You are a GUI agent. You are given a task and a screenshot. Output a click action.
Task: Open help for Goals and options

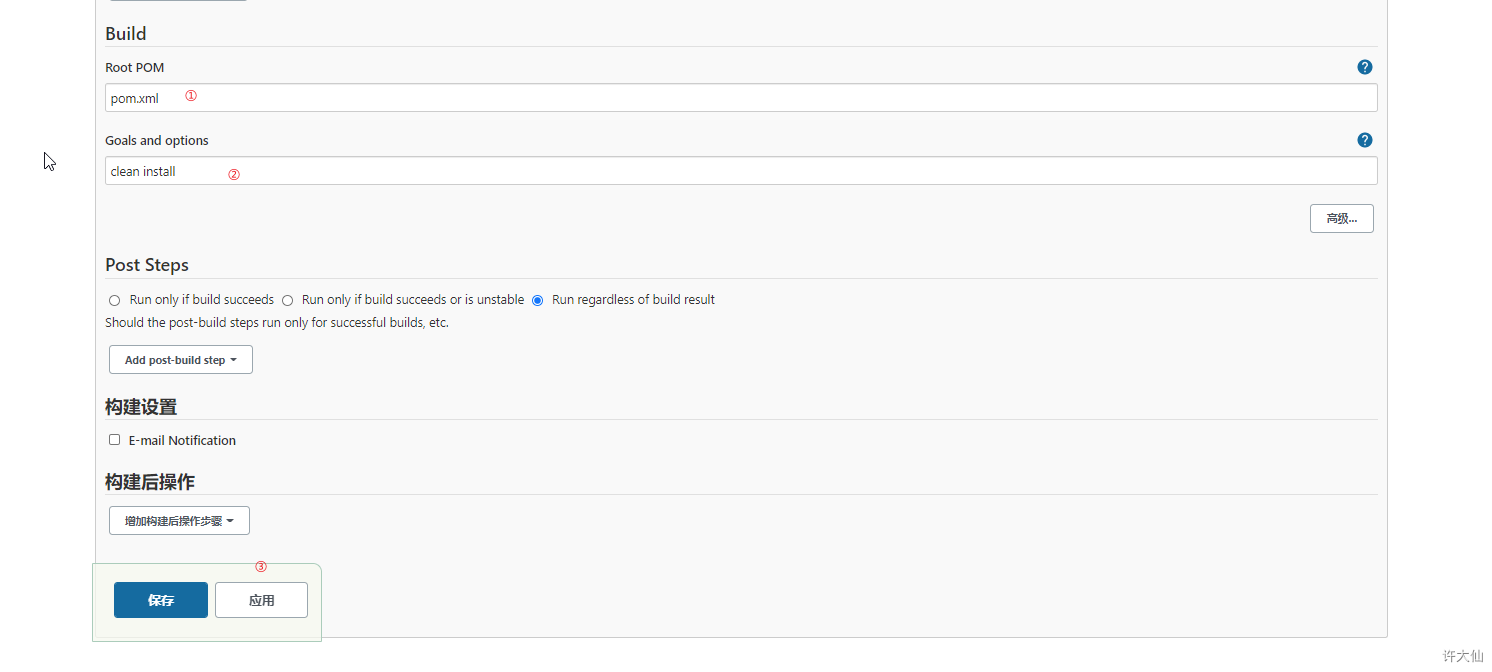tap(1364, 140)
